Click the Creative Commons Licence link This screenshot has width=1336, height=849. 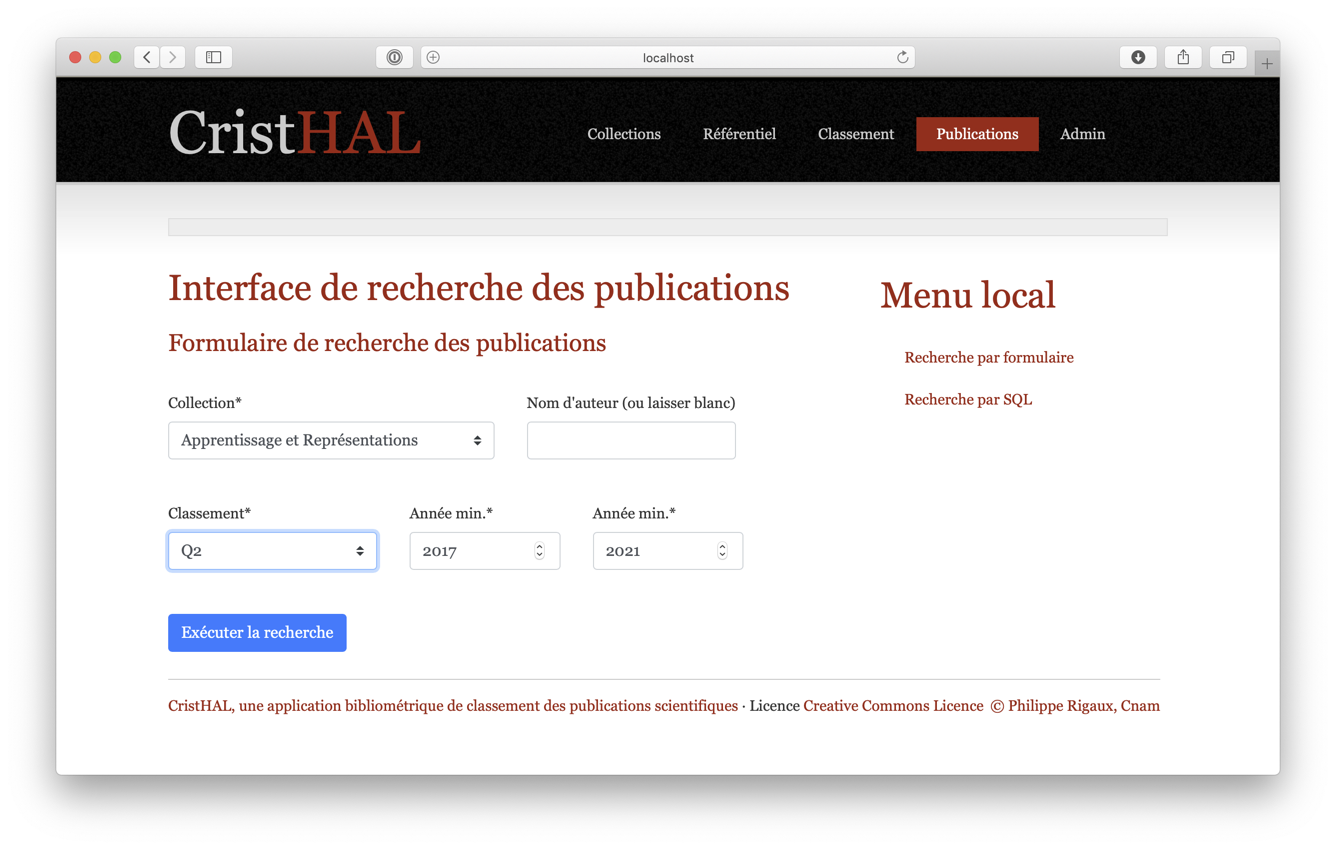(893, 706)
